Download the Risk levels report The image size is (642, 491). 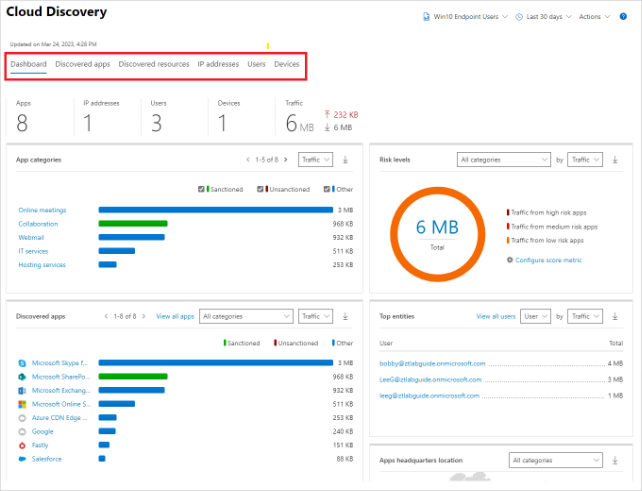click(615, 159)
